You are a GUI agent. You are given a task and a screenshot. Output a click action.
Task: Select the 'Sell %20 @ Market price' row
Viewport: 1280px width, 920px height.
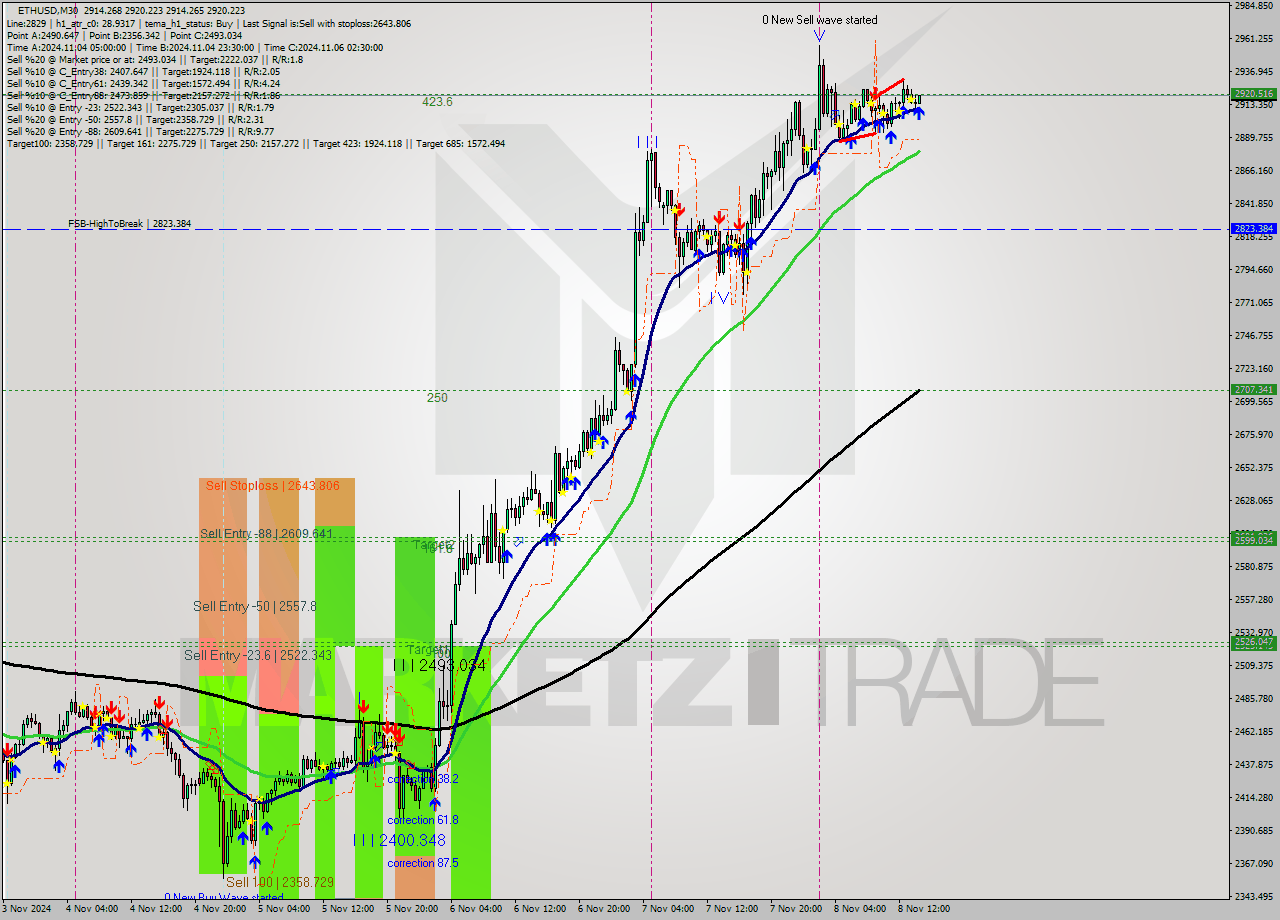click(154, 59)
